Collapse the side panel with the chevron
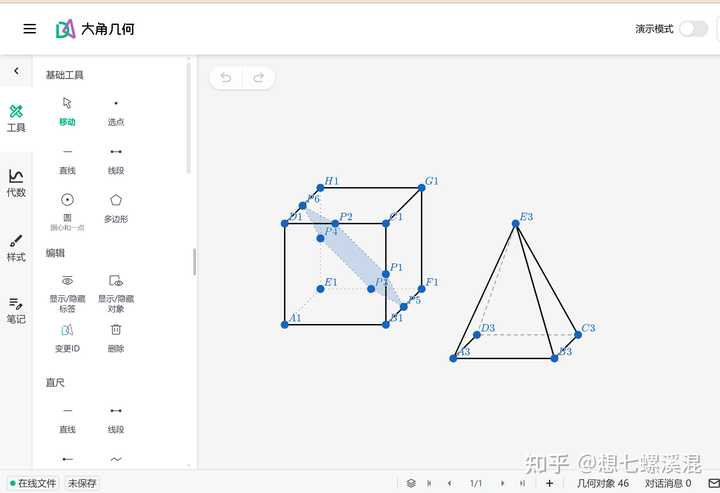The image size is (720, 493). point(16,71)
